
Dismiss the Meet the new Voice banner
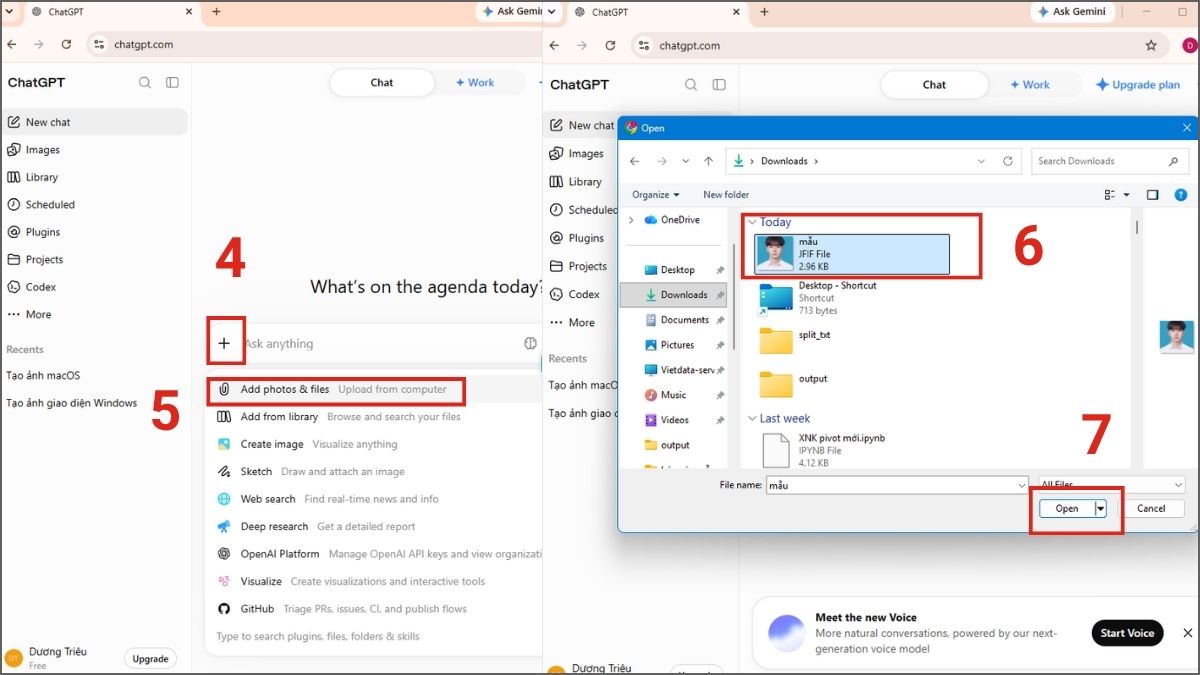(x=1188, y=633)
